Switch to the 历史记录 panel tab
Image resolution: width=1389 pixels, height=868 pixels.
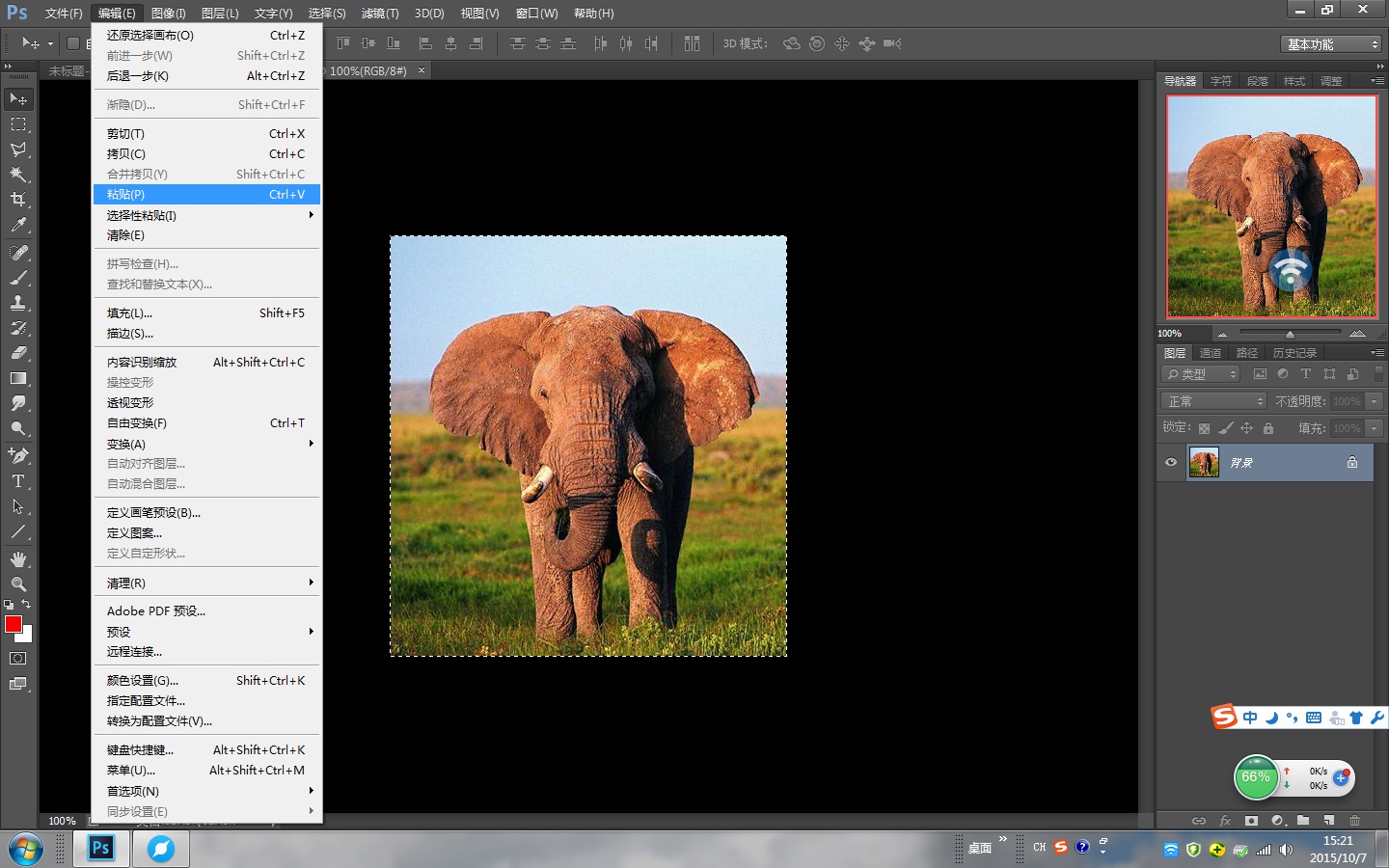pyautogui.click(x=1294, y=353)
